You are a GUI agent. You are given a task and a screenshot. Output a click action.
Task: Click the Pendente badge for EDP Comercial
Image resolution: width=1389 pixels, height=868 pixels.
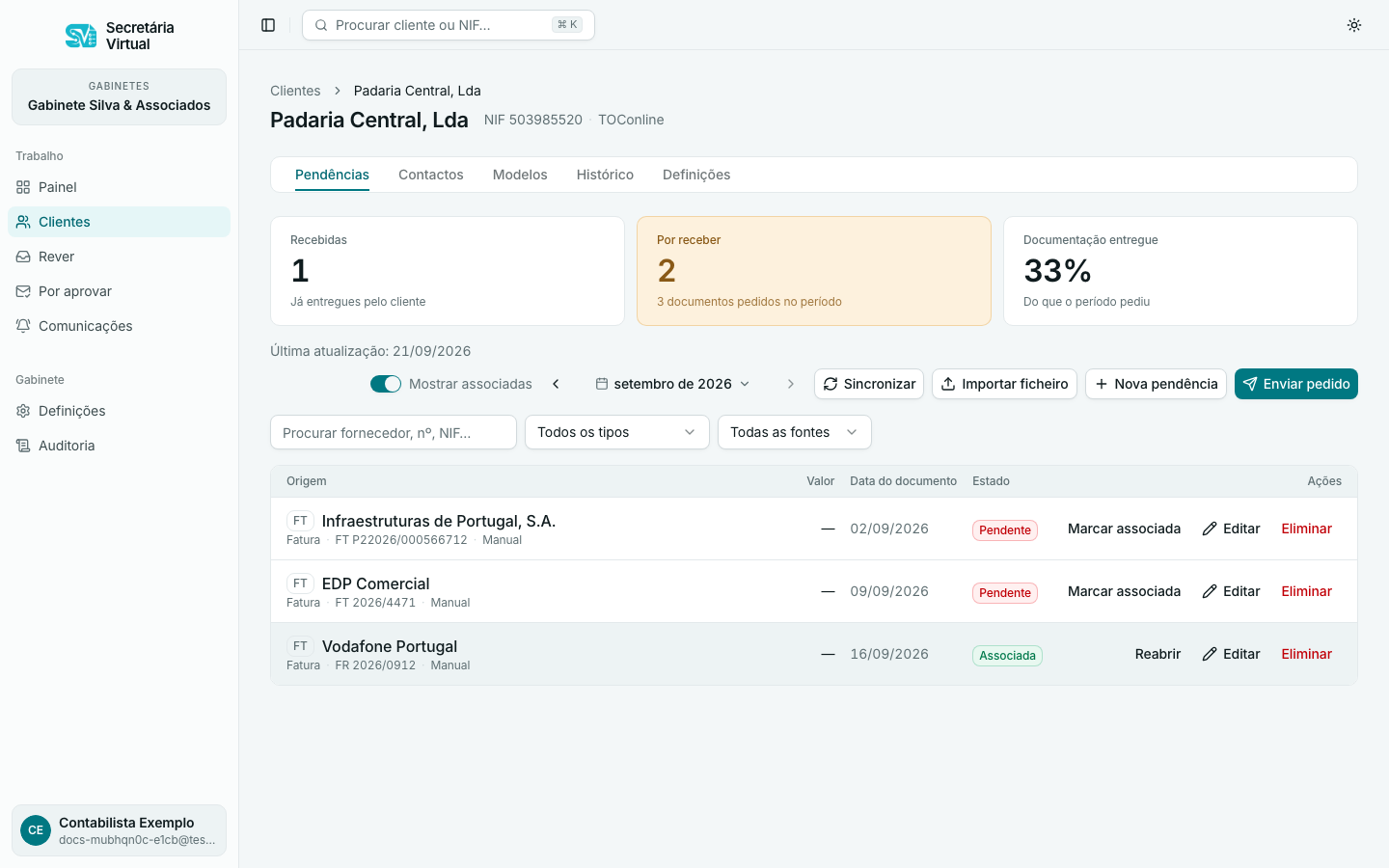[1005, 592]
